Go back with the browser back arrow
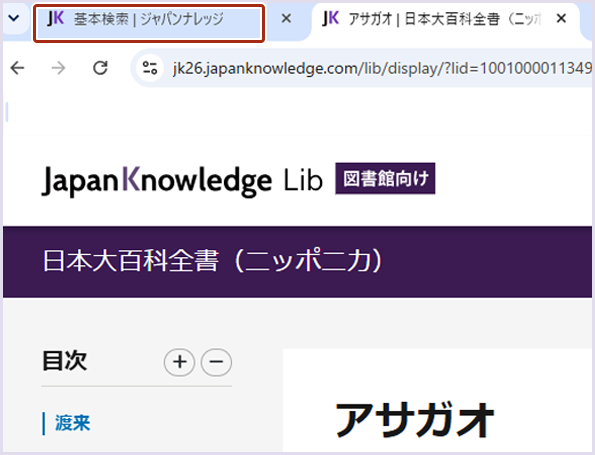595x455 pixels. [17, 68]
